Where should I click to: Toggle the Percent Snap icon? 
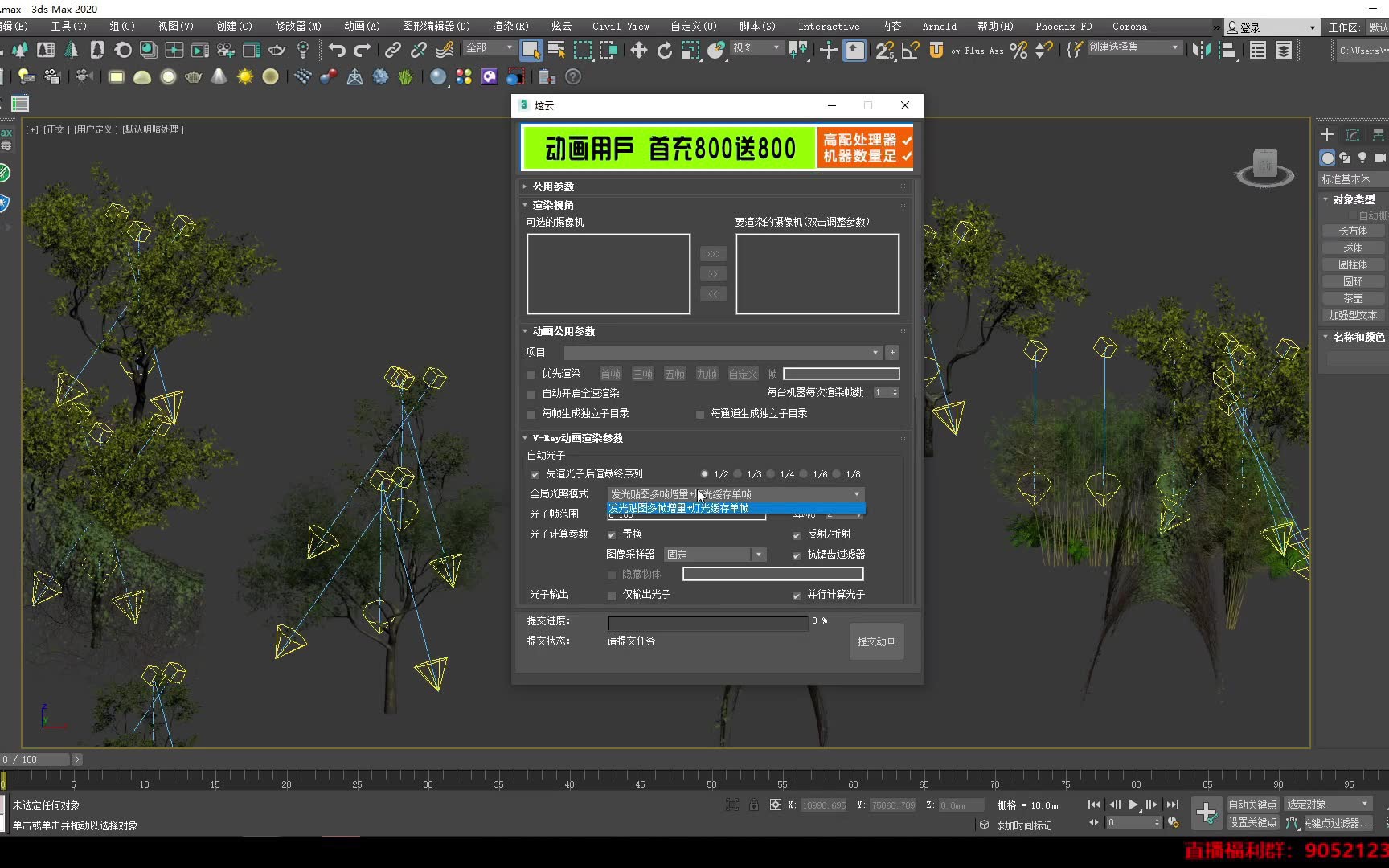1018,51
